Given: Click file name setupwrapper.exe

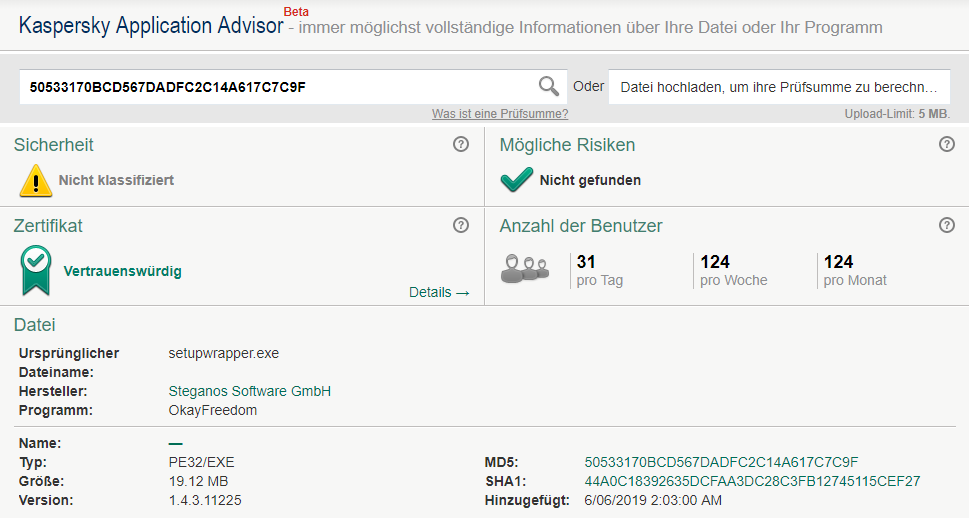Looking at the screenshot, I should click(x=224, y=354).
